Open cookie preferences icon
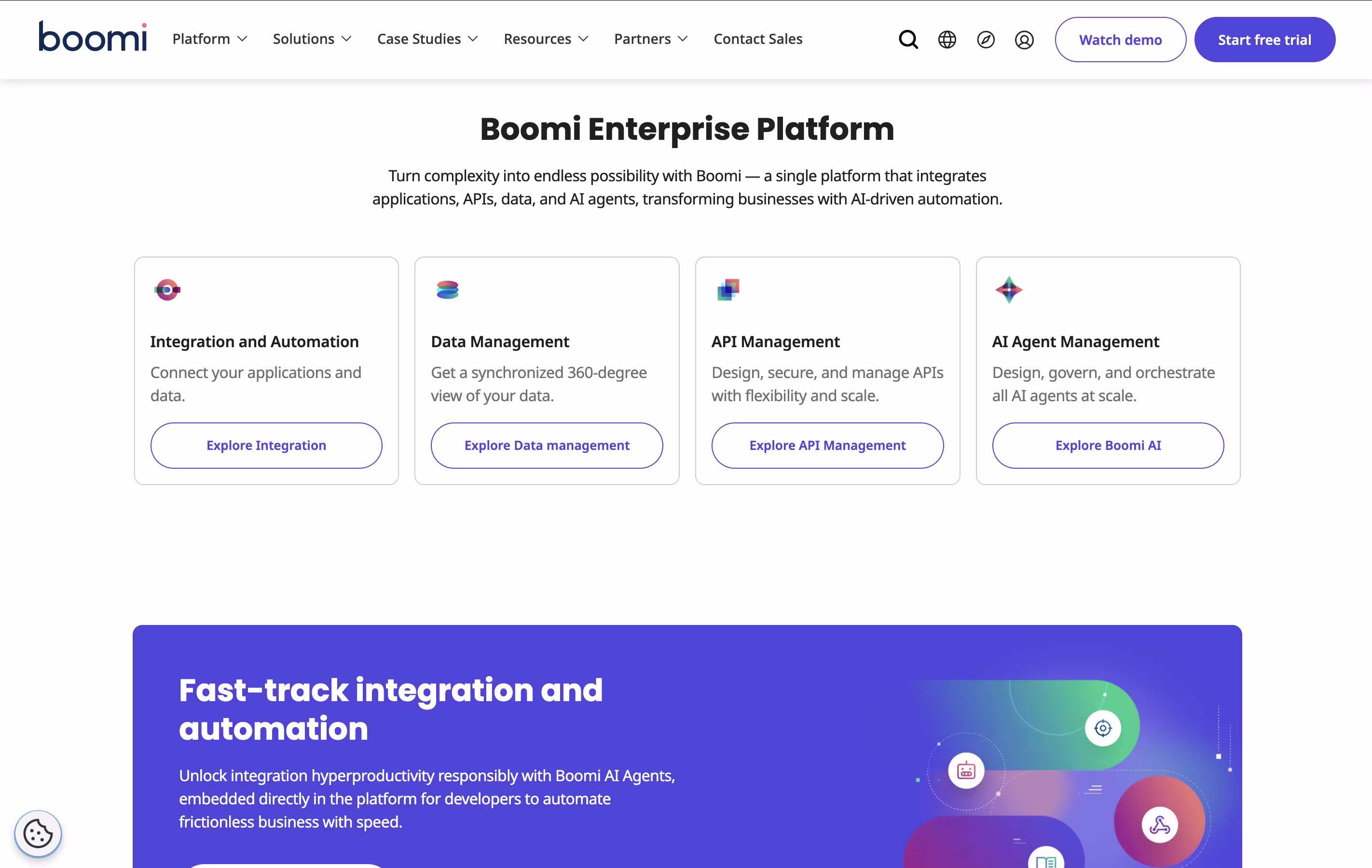This screenshot has width=1372, height=868. tap(38, 834)
